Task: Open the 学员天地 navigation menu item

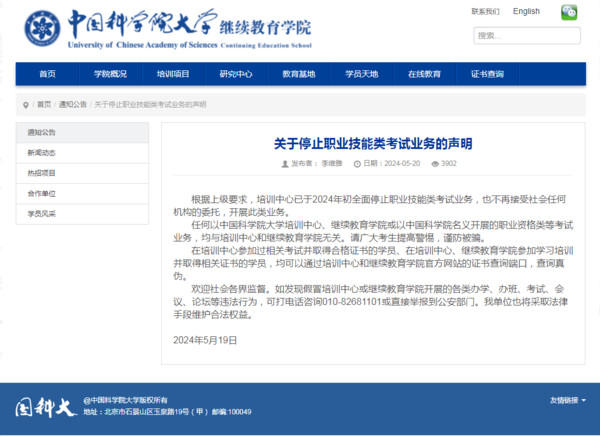Action: (x=362, y=74)
